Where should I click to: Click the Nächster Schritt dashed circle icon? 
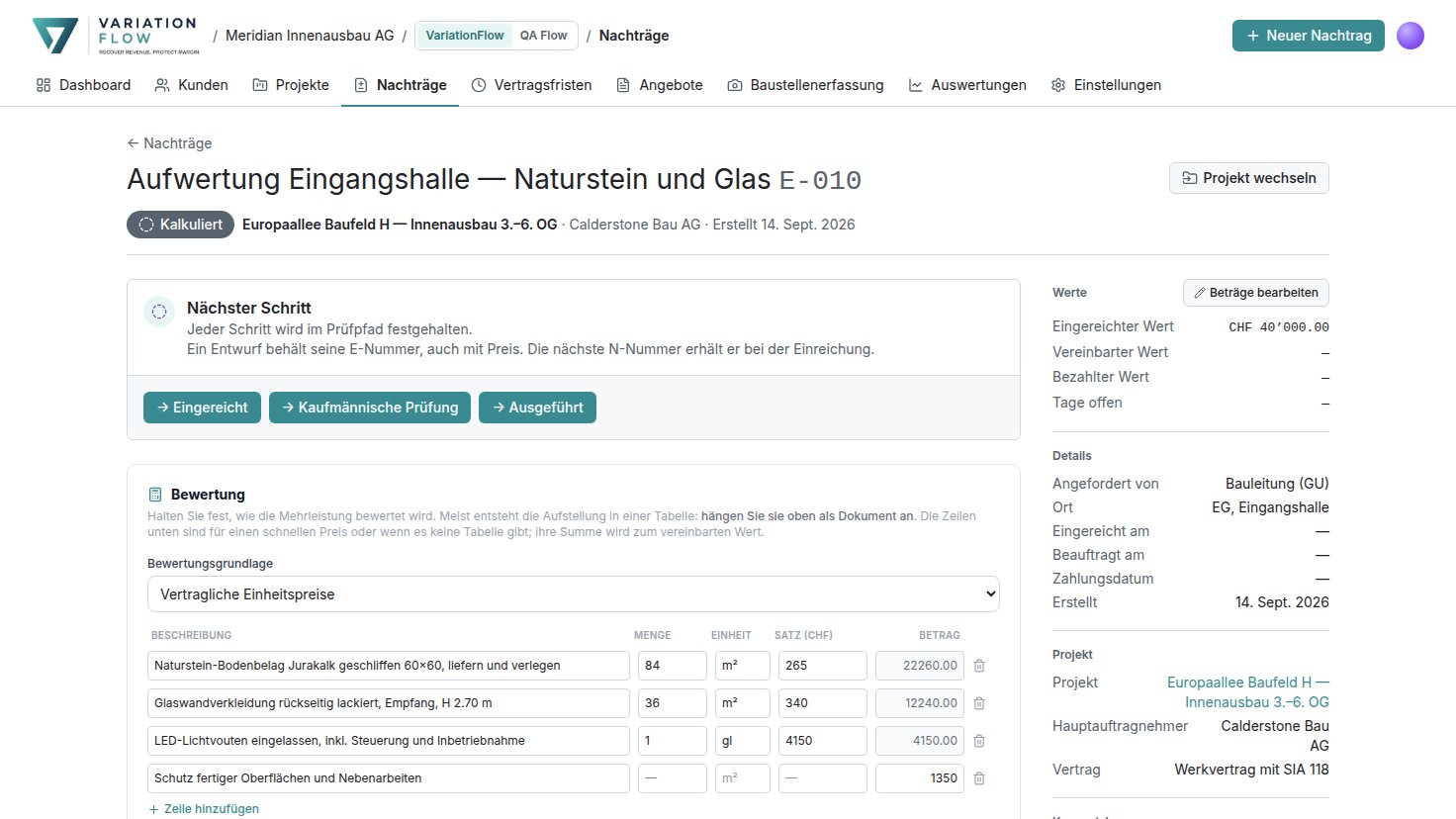pos(159,312)
